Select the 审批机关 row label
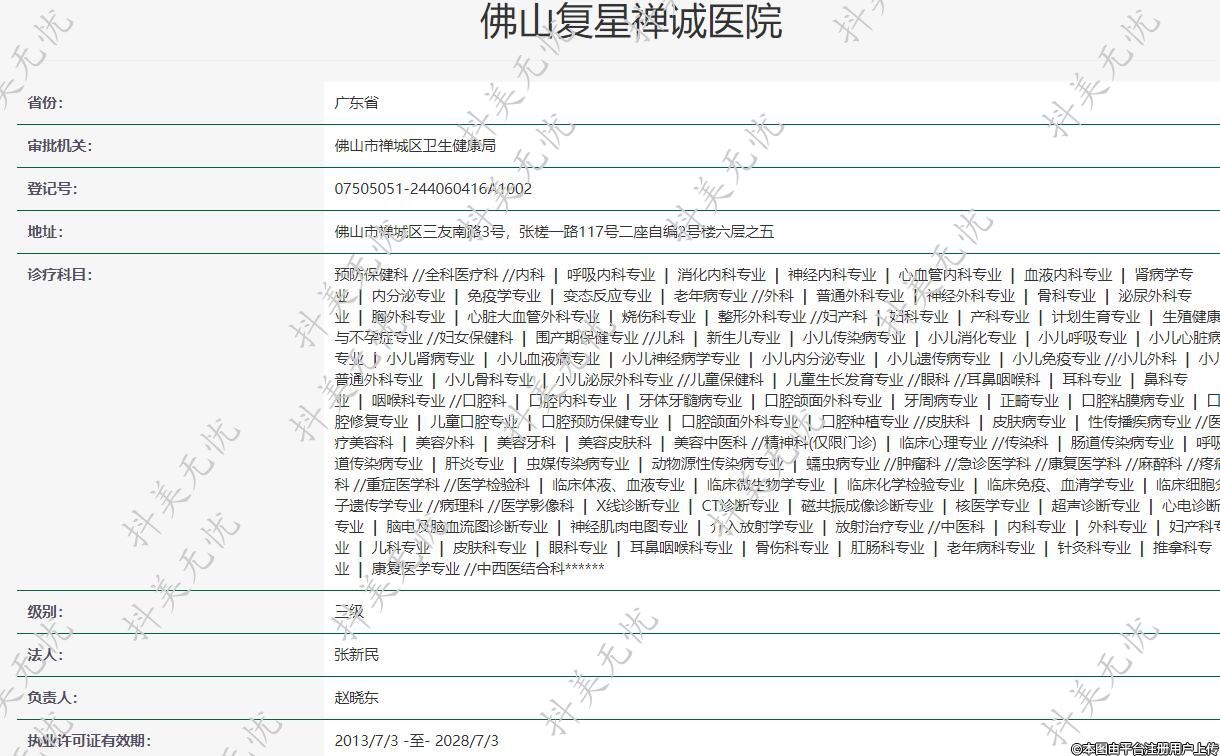Screen dimensions: 1220x756 (x=59, y=146)
